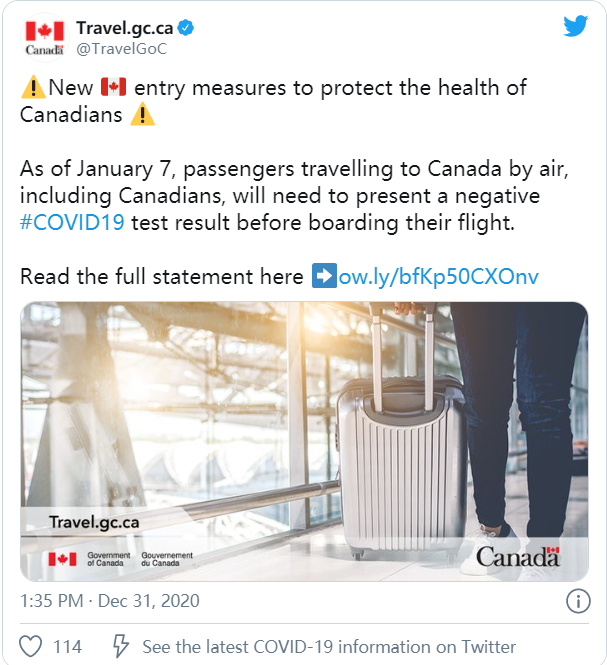This screenshot has width=607, height=665.
Task: Click the Government of Canada logo in the image
Action: (122, 558)
